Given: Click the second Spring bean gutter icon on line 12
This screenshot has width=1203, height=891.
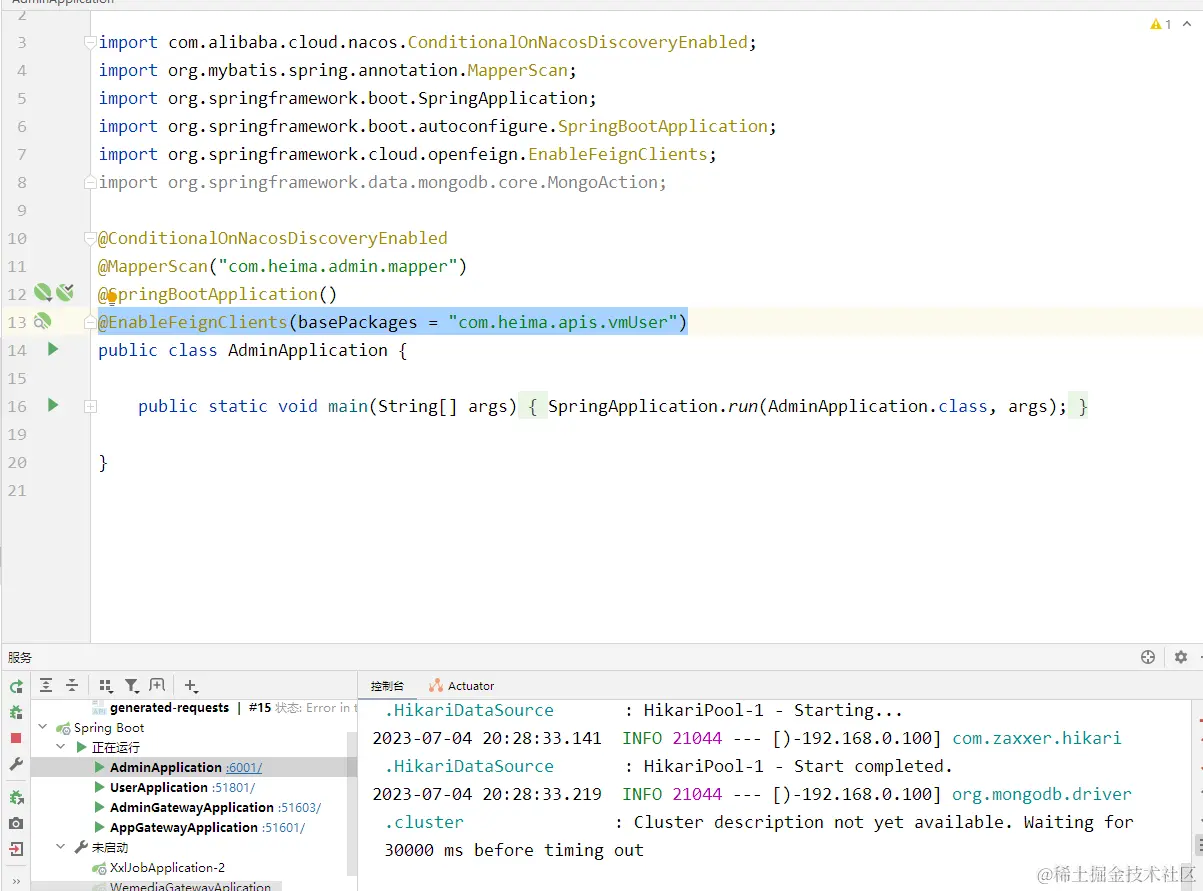Looking at the screenshot, I should point(65,293).
